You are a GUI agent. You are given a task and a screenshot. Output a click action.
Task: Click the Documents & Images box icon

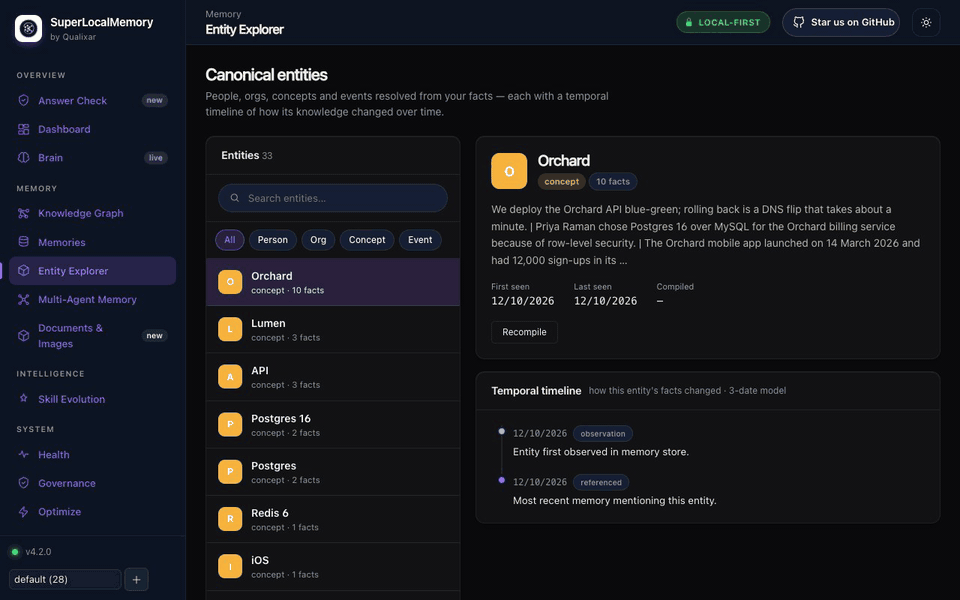click(x=23, y=336)
